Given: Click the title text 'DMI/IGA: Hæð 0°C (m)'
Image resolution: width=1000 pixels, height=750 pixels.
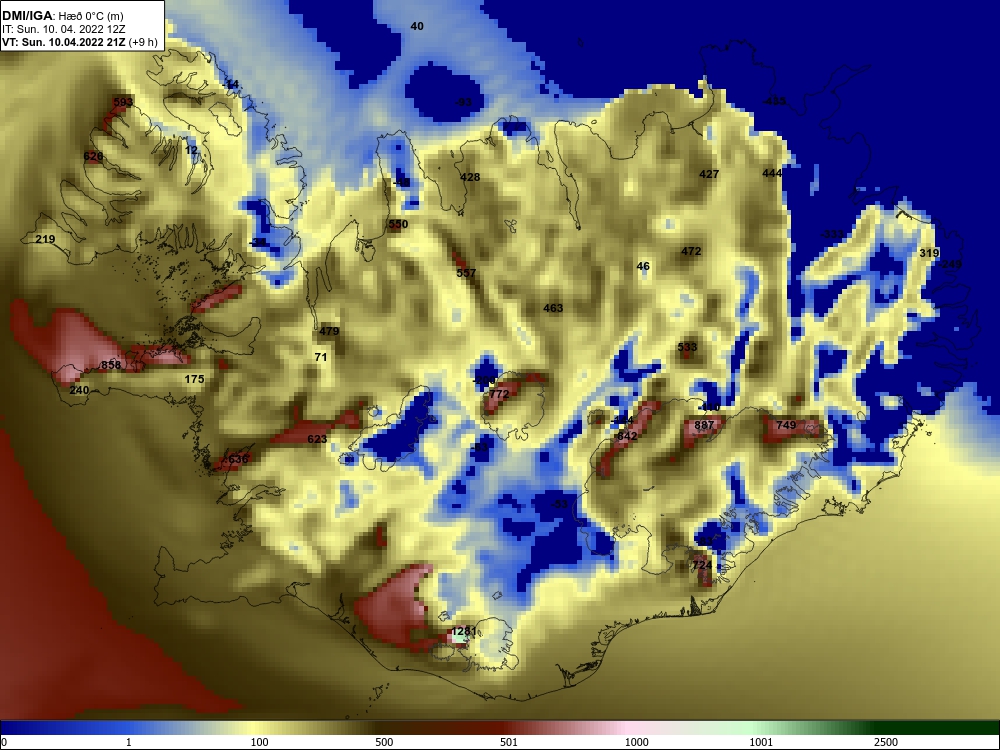Looking at the screenshot, I should pyautogui.click(x=63, y=16).
